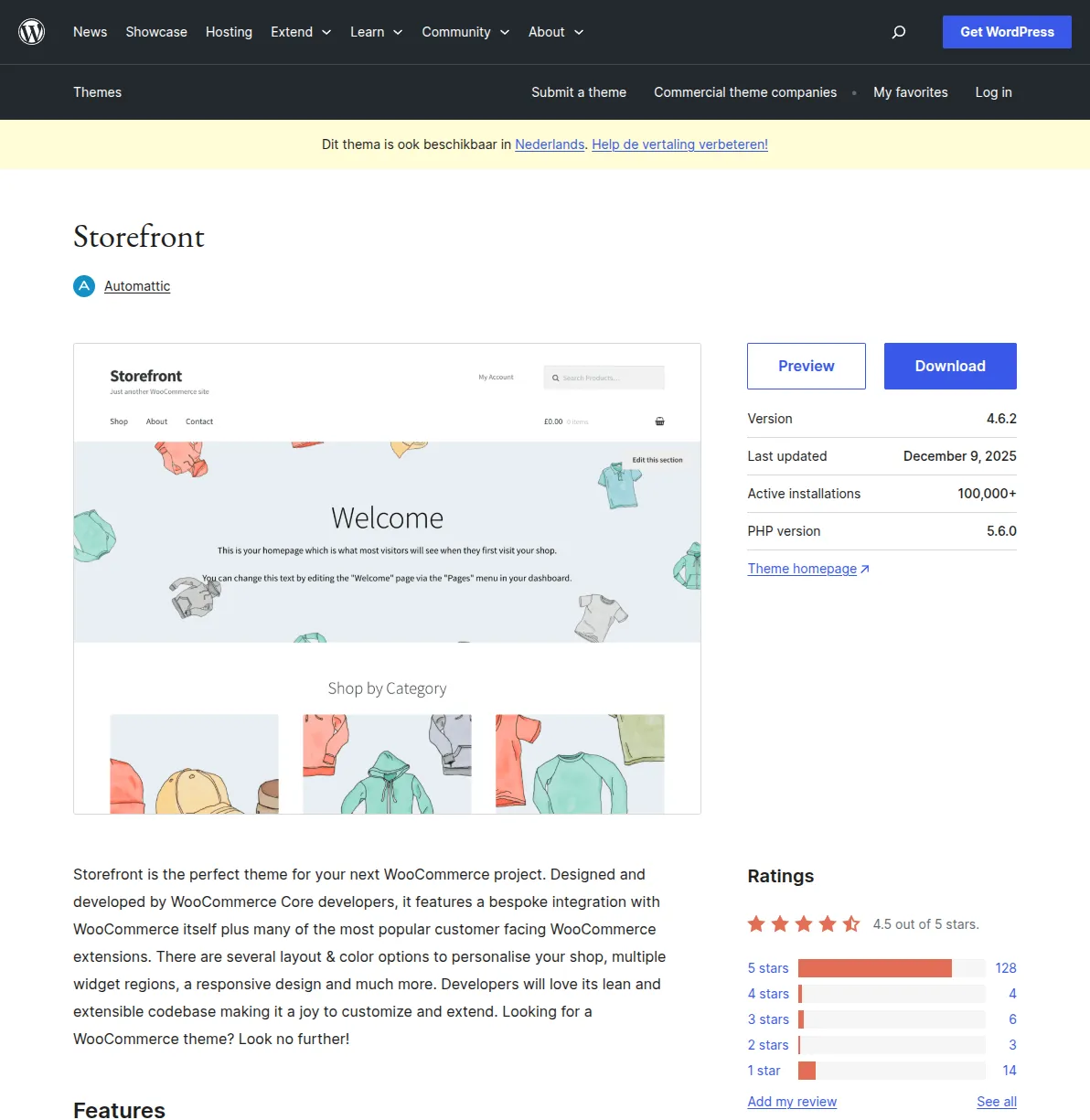Click the half star in the rating display
Viewport: 1090px width, 1120px height.
pos(851,923)
